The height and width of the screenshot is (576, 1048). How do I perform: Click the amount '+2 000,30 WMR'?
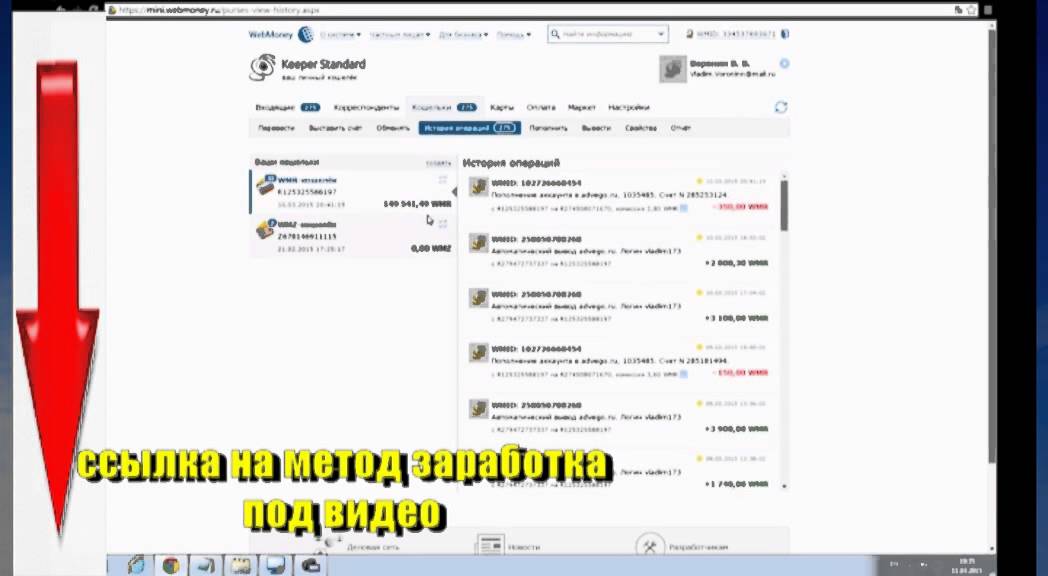(x=736, y=263)
